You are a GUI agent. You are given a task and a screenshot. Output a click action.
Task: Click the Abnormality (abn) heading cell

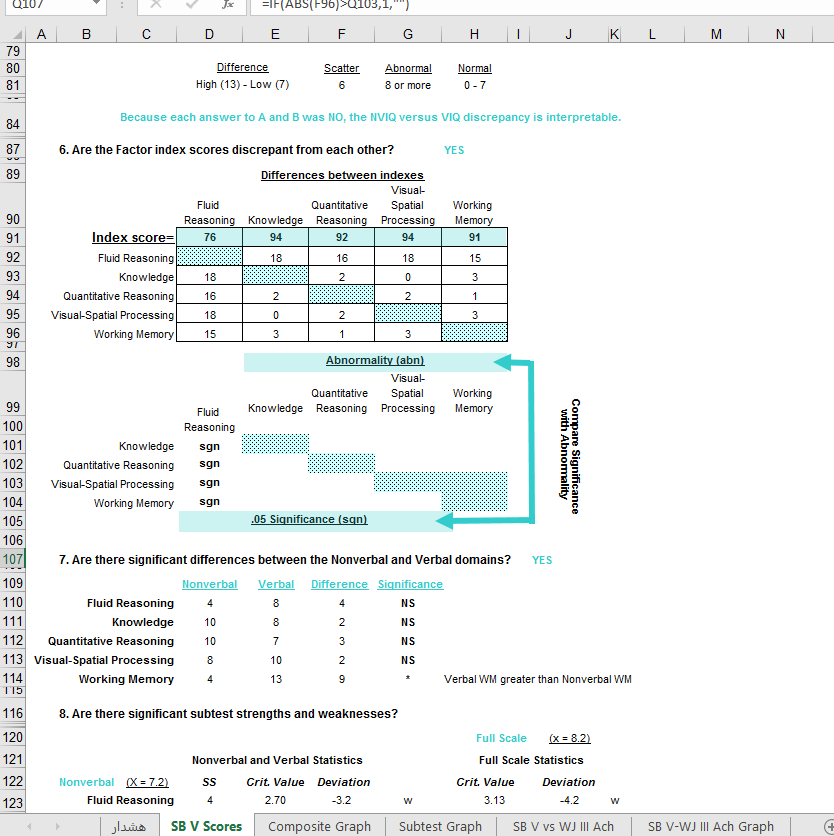374,361
